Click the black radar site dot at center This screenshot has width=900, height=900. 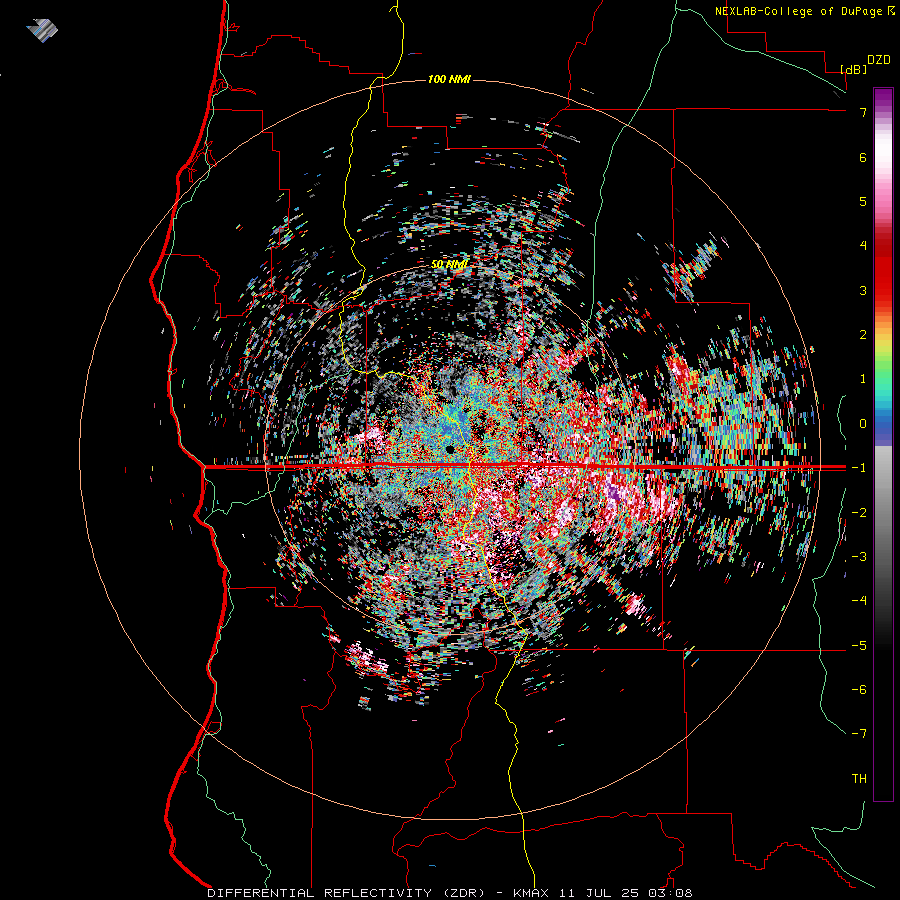pos(450,448)
